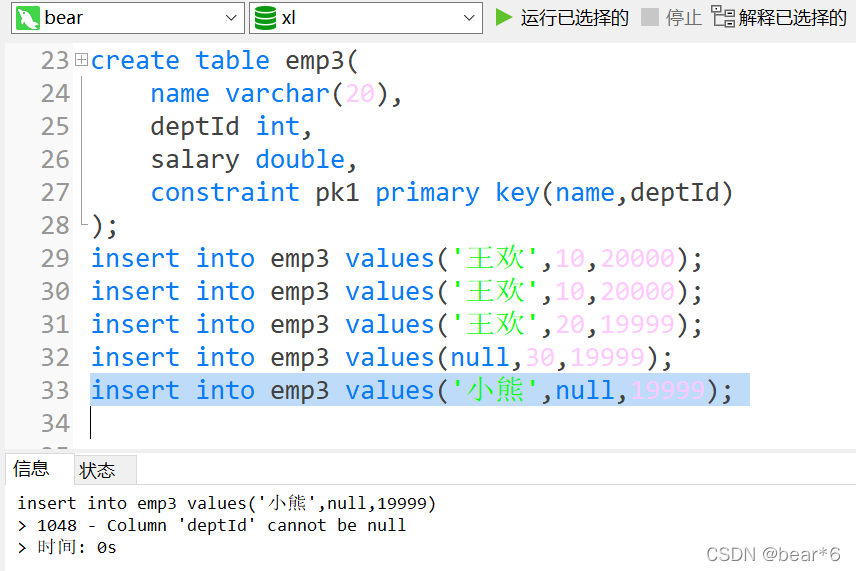The image size is (856, 571).
Task: Switch to the 状态 tab
Action: pyautogui.click(x=97, y=471)
